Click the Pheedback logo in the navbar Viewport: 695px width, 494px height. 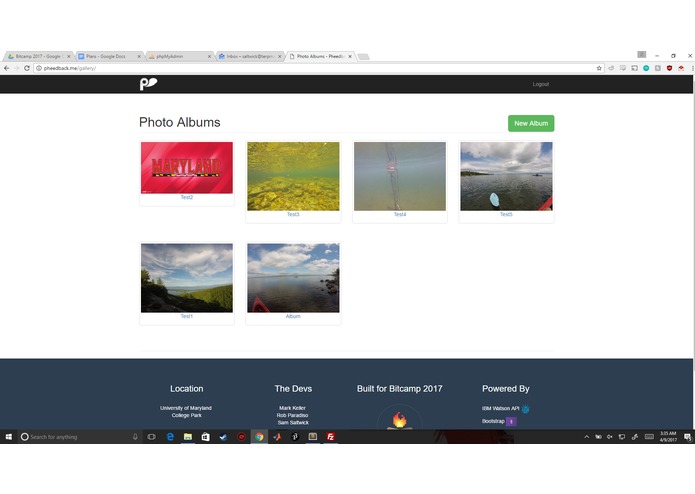click(x=148, y=84)
